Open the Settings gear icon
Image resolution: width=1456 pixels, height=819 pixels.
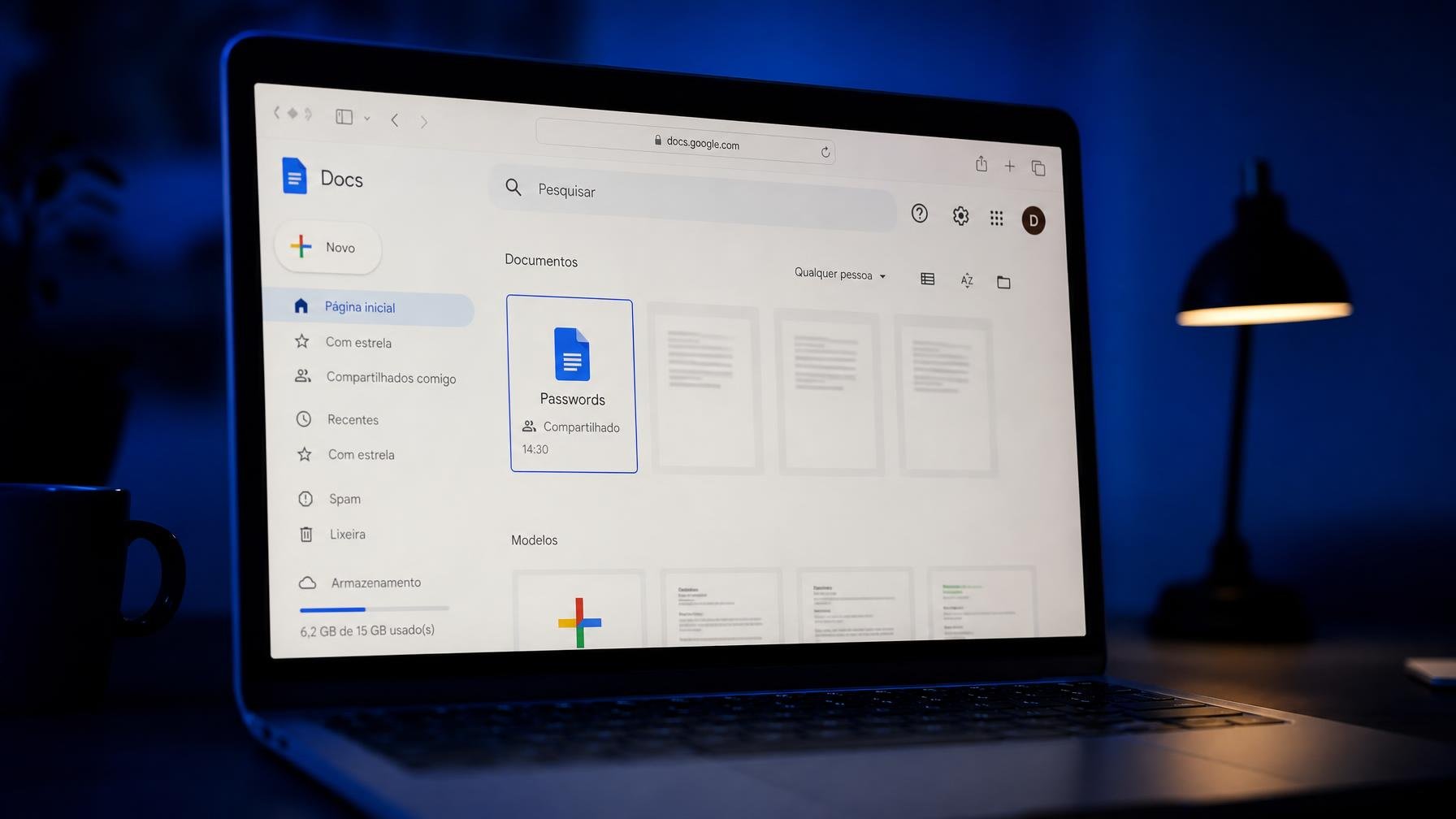pyautogui.click(x=960, y=216)
